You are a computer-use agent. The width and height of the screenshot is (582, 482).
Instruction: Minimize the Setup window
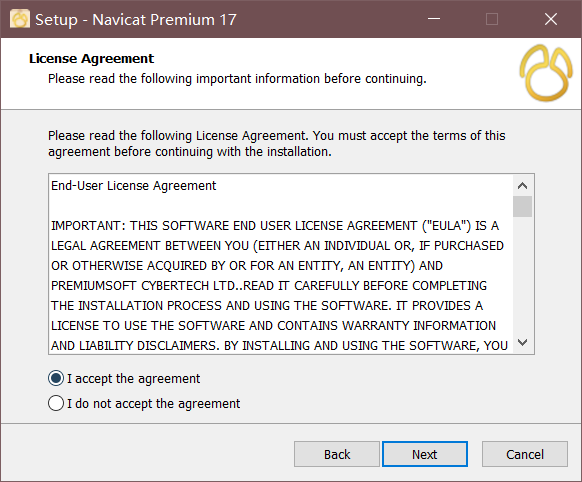point(434,19)
